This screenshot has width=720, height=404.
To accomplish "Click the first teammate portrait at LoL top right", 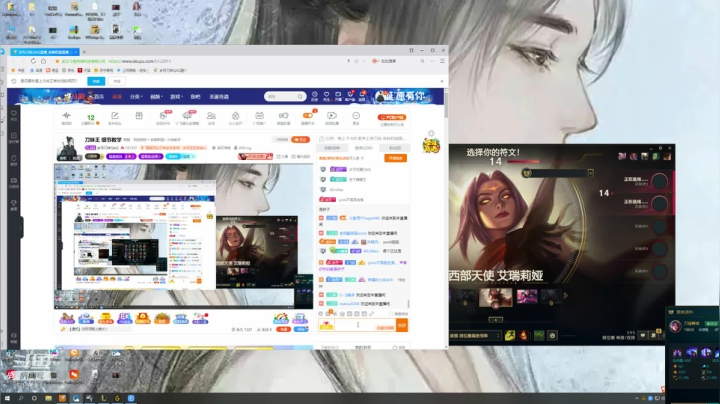I will (622, 157).
